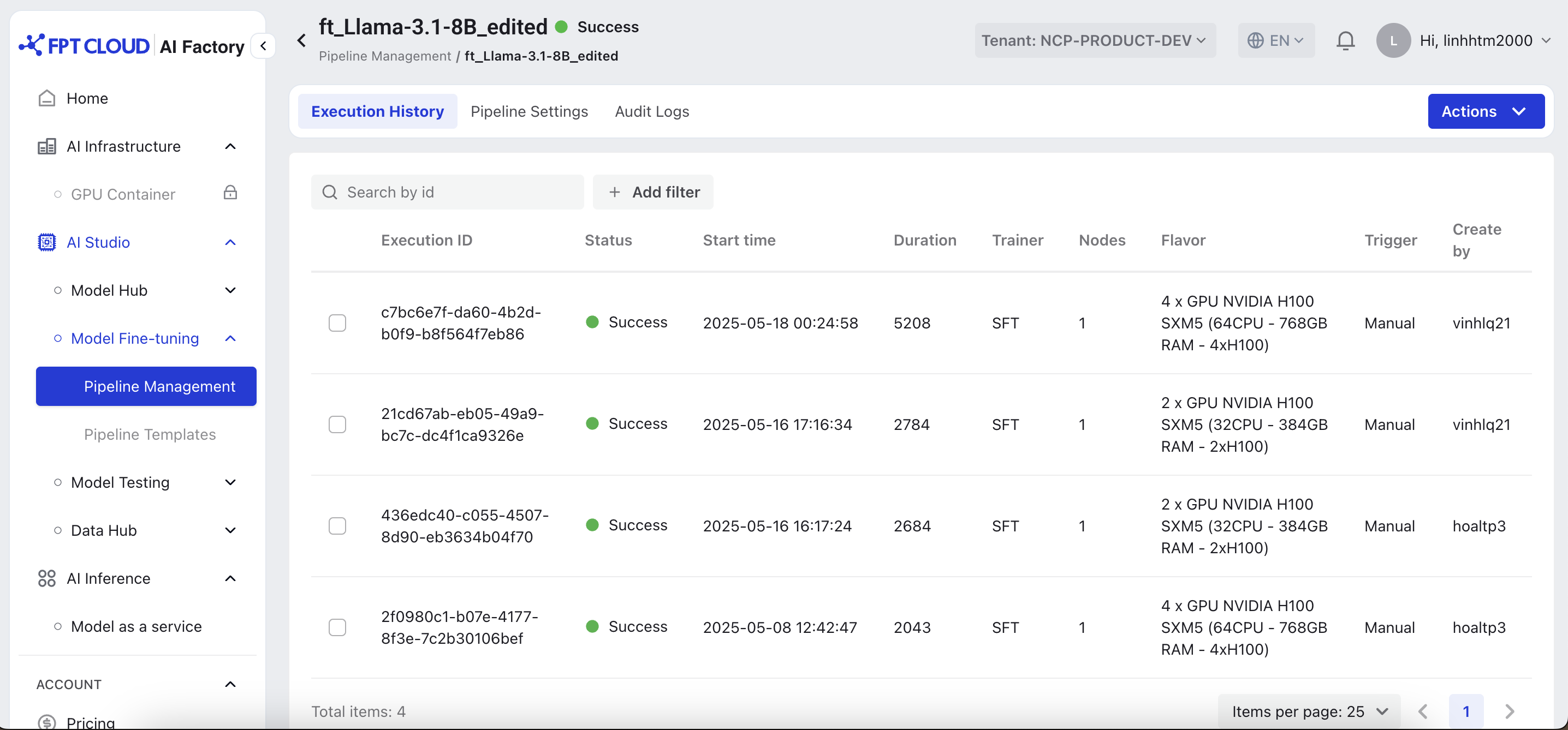Open the notifications bell
This screenshot has width=1568, height=730.
click(1345, 41)
